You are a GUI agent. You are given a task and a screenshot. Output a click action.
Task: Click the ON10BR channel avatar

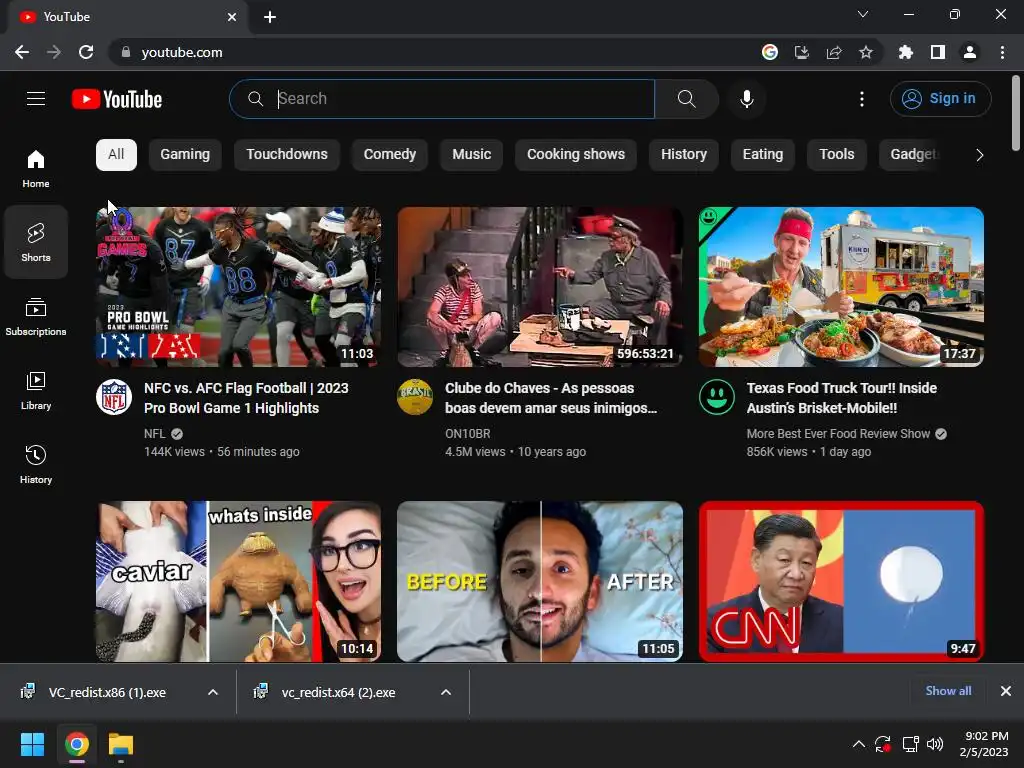pos(415,397)
